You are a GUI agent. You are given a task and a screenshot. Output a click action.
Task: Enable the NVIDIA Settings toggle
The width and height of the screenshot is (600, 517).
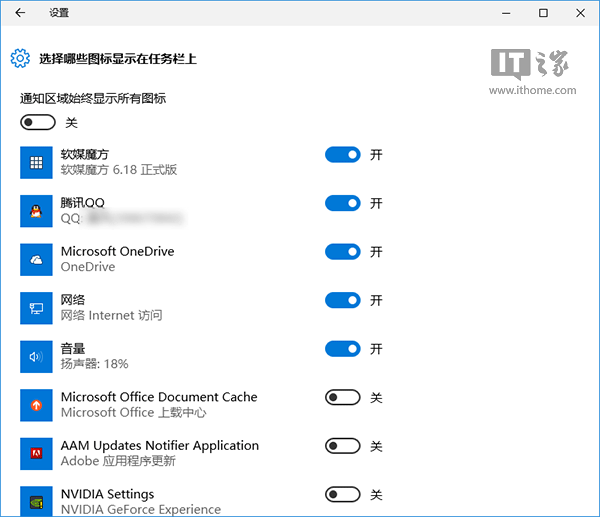[342, 494]
